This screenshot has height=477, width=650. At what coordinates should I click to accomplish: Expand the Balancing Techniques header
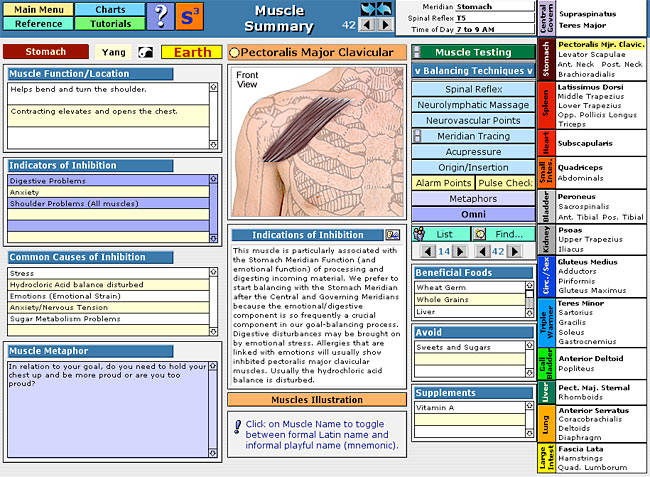[473, 71]
